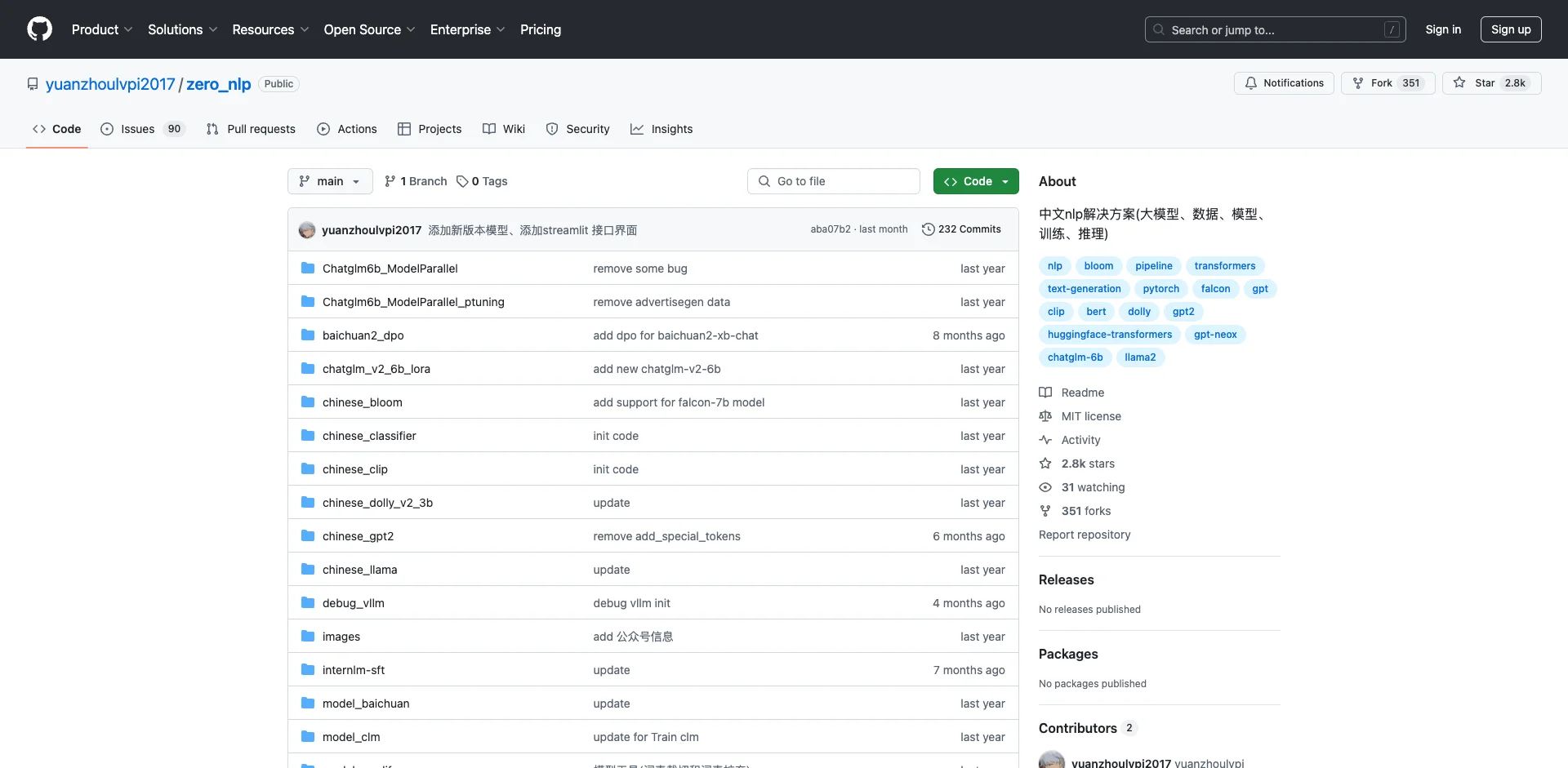The image size is (1568, 768).
Task: Click folder icon for chinese_clip
Action: 308,469
